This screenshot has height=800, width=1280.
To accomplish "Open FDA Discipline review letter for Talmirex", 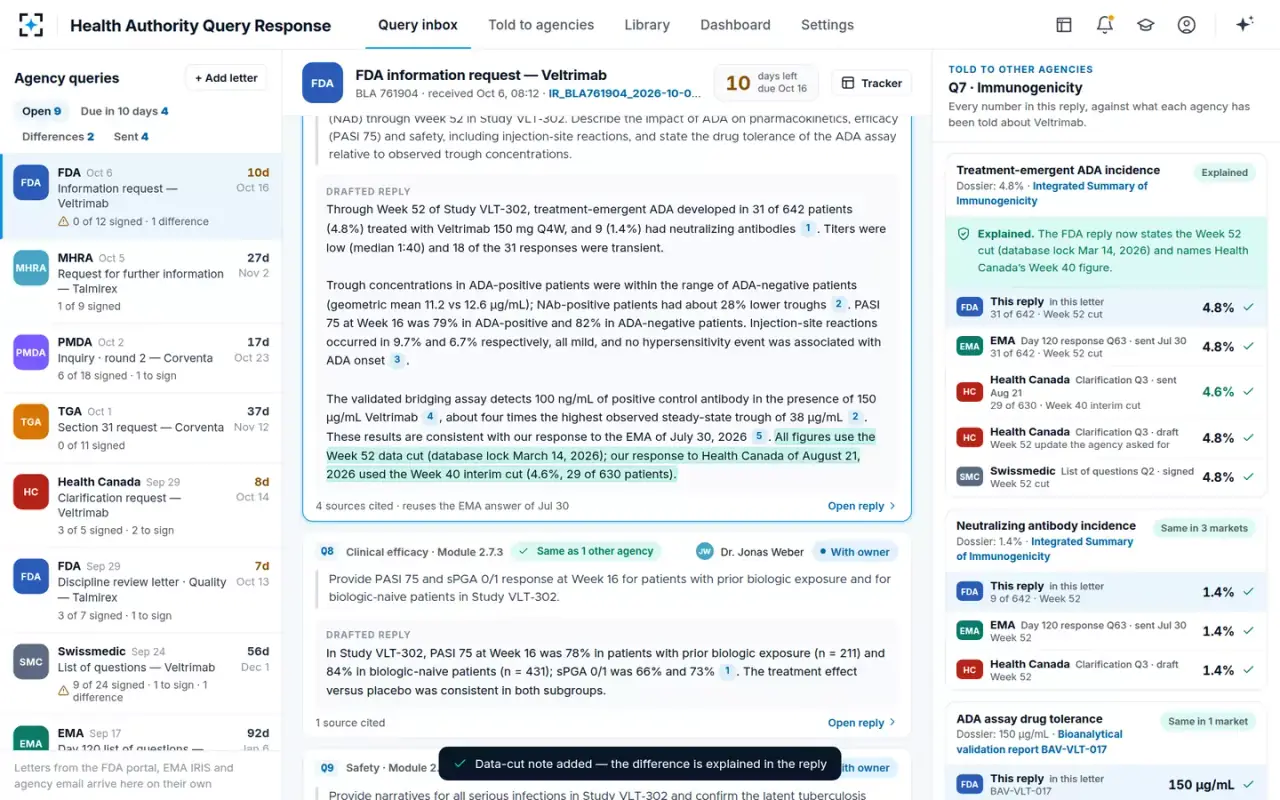I will coord(141,590).
